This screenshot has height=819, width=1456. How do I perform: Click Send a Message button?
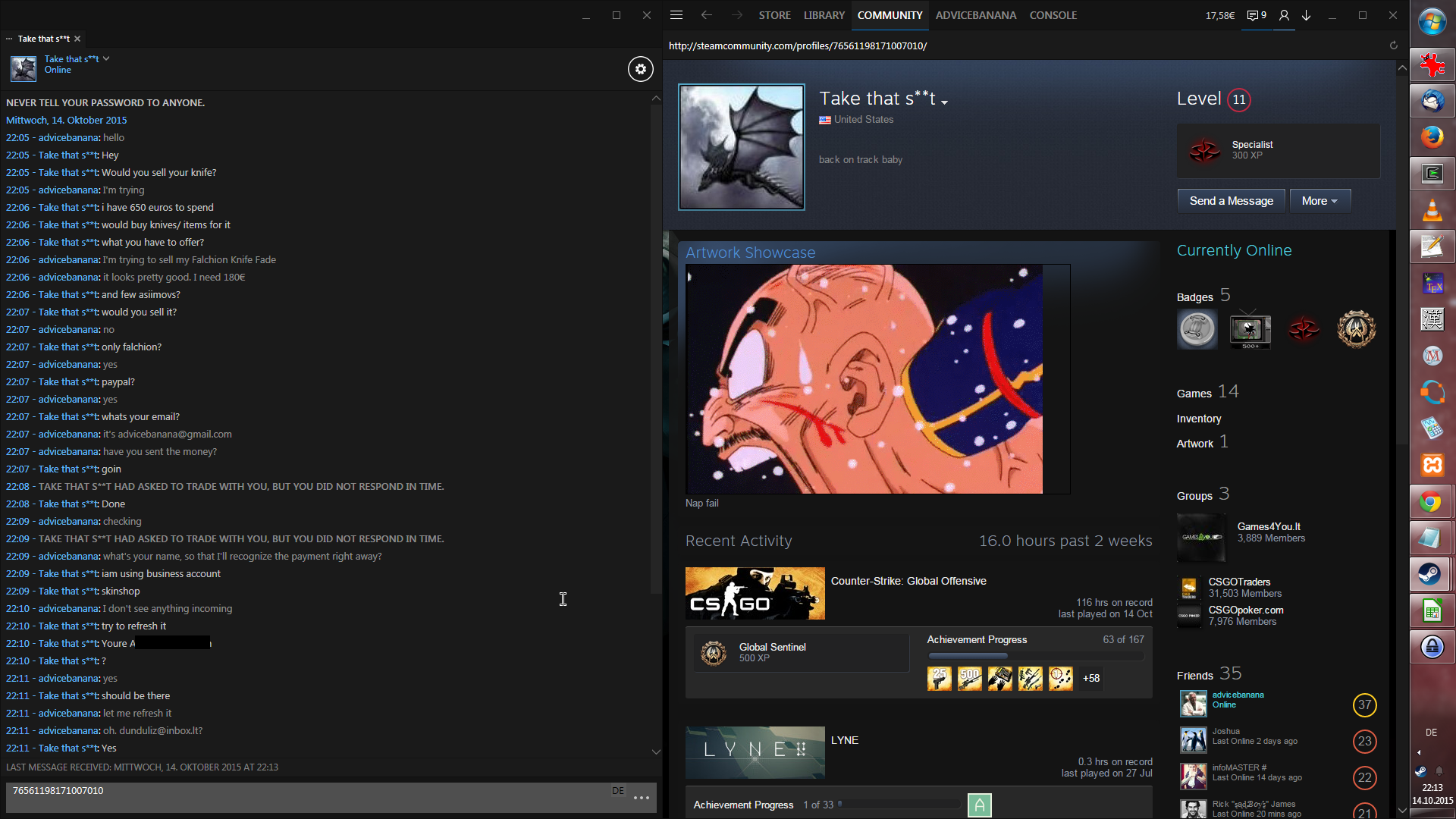[x=1231, y=201]
